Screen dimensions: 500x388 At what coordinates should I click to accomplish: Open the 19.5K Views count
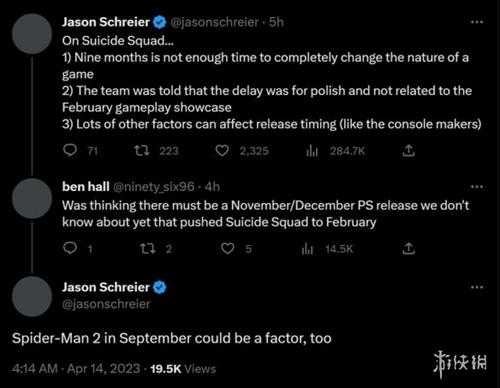pyautogui.click(x=183, y=369)
